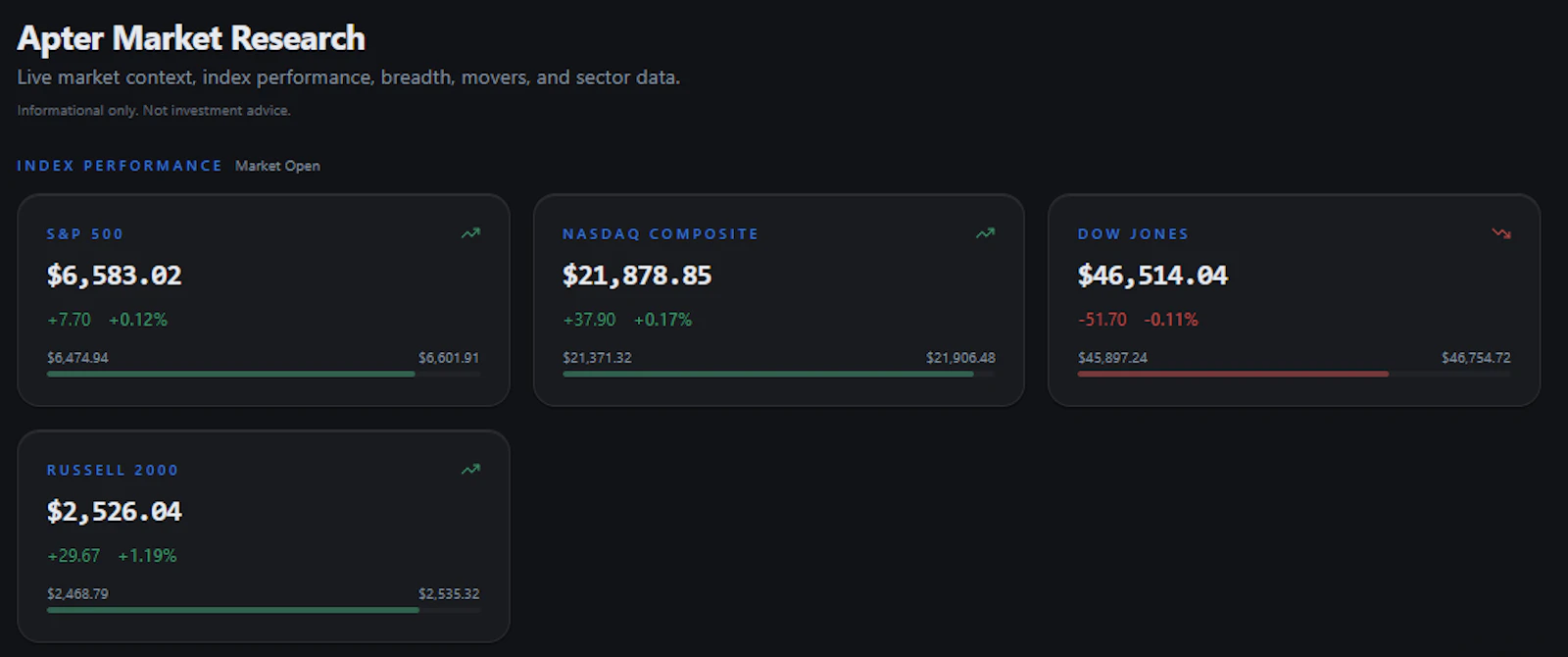The height and width of the screenshot is (657, 1568).
Task: Click the -51.70 point change value
Action: click(x=1102, y=320)
